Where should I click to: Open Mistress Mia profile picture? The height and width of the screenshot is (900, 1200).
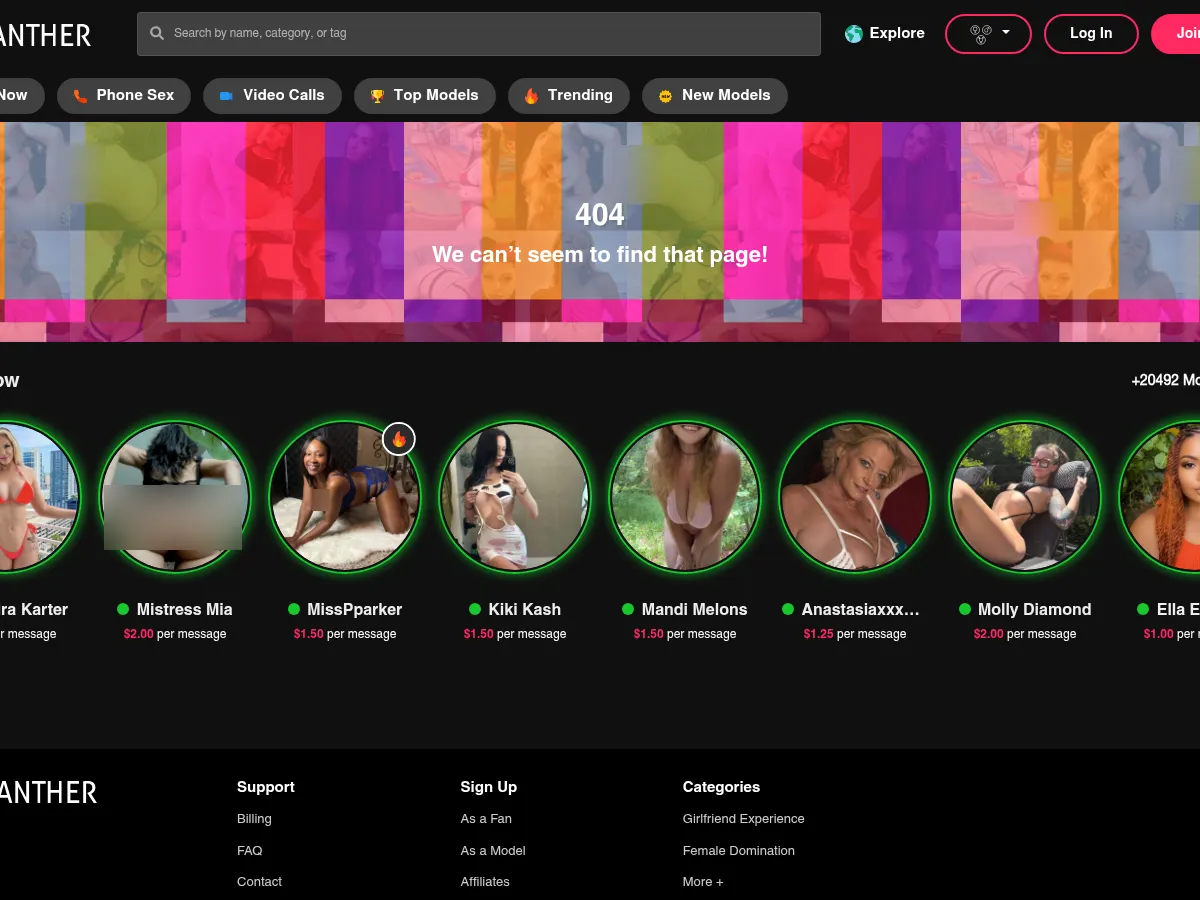[175, 497]
